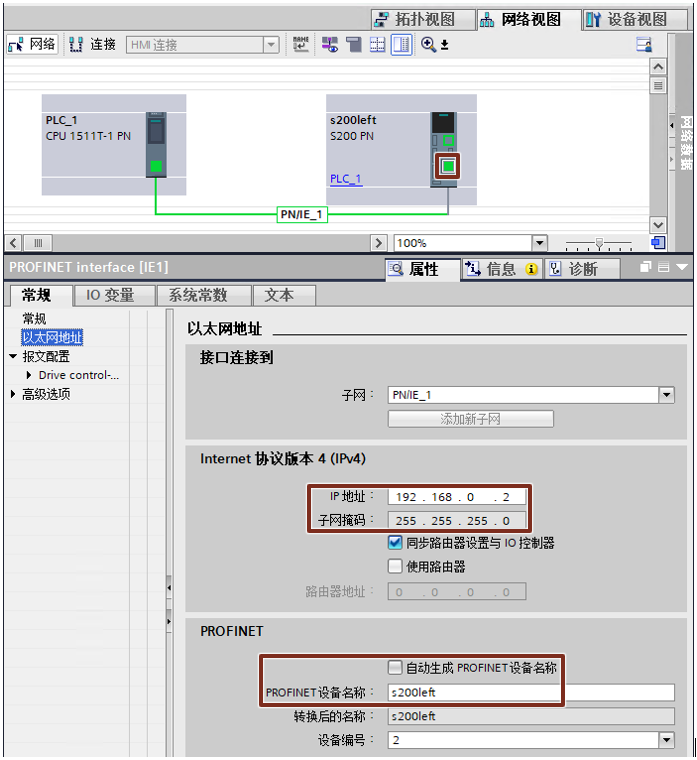
Task: Enable the 使用路由器 checkbox
Action: pyautogui.click(x=395, y=566)
